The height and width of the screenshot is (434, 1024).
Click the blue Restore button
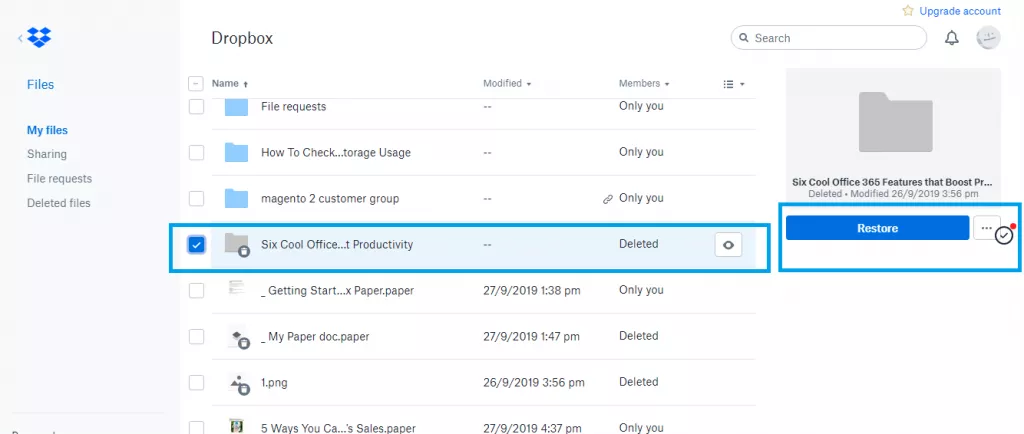pyautogui.click(x=877, y=228)
